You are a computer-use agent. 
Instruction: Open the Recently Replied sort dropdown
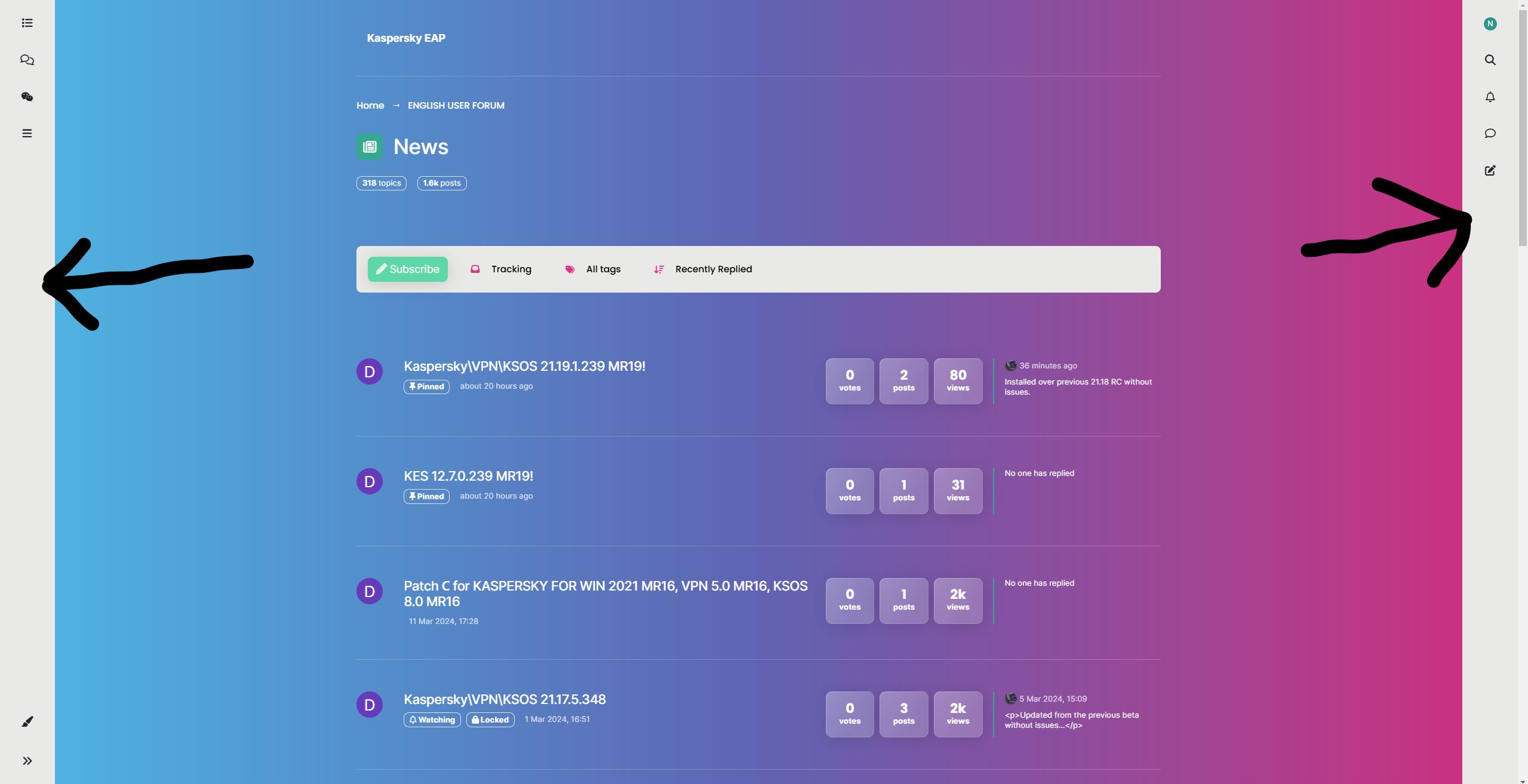tap(703, 269)
